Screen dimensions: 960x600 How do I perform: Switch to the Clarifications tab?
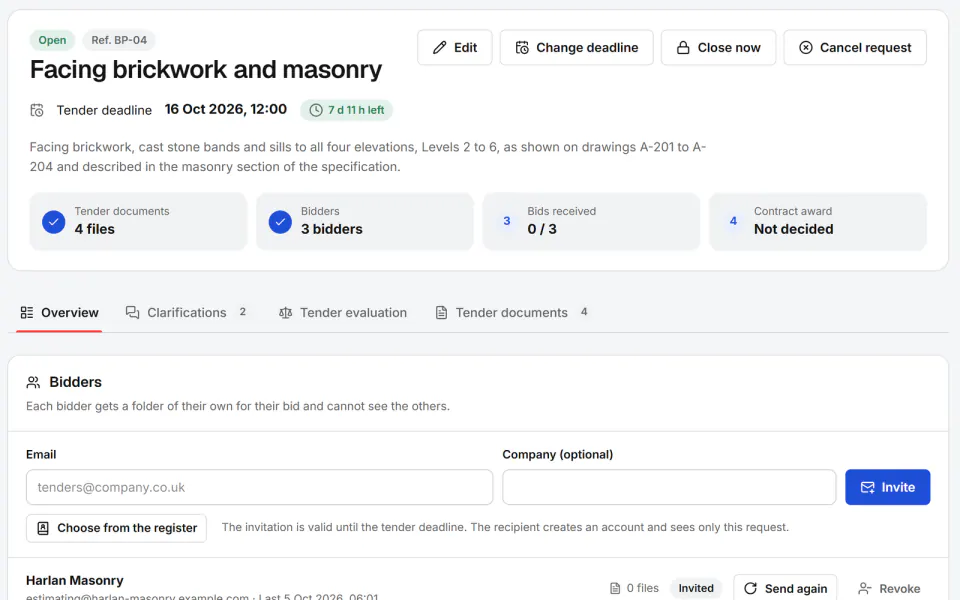pyautogui.click(x=186, y=313)
